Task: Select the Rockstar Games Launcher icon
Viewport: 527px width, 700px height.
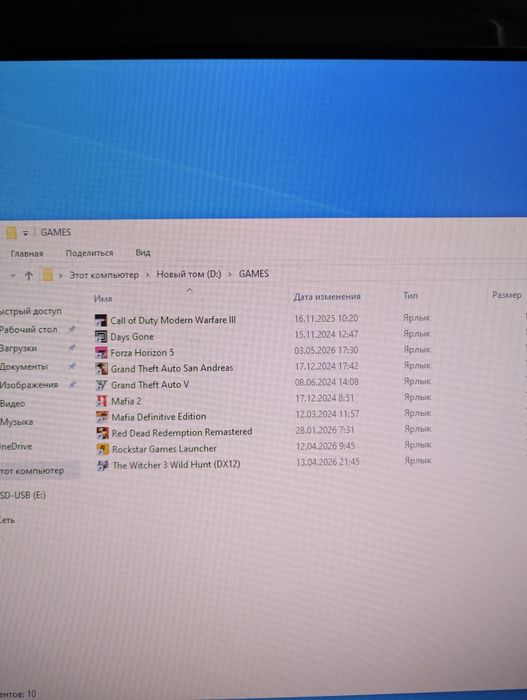Action: coord(103,449)
